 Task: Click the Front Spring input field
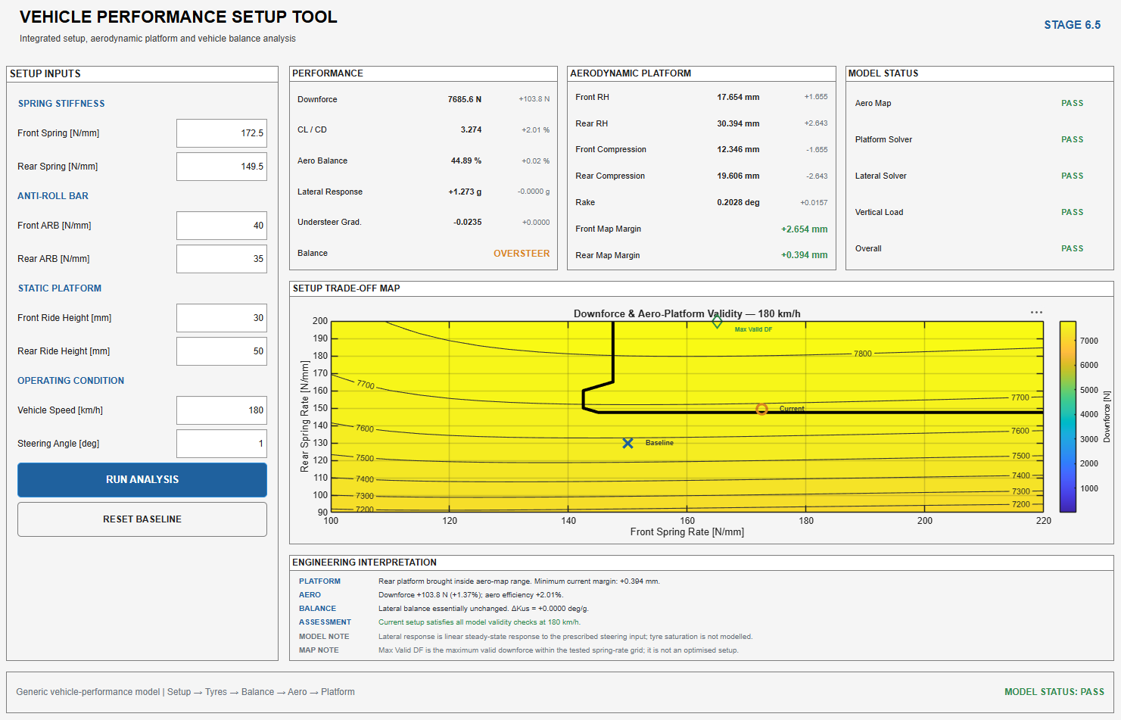[222, 133]
